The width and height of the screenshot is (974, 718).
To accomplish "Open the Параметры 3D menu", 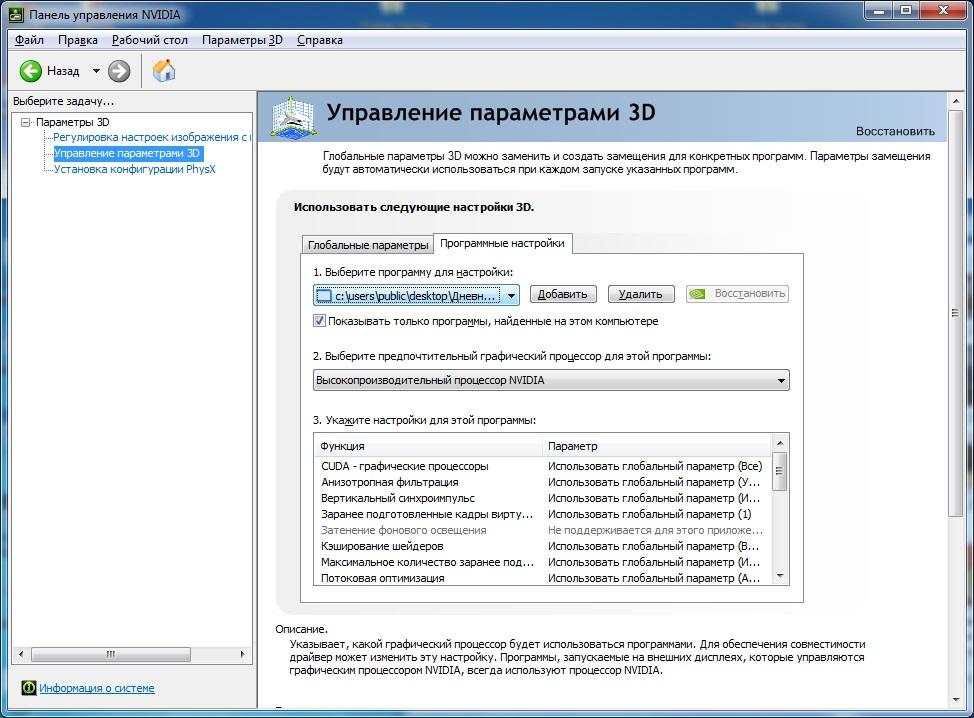I will tap(242, 40).
